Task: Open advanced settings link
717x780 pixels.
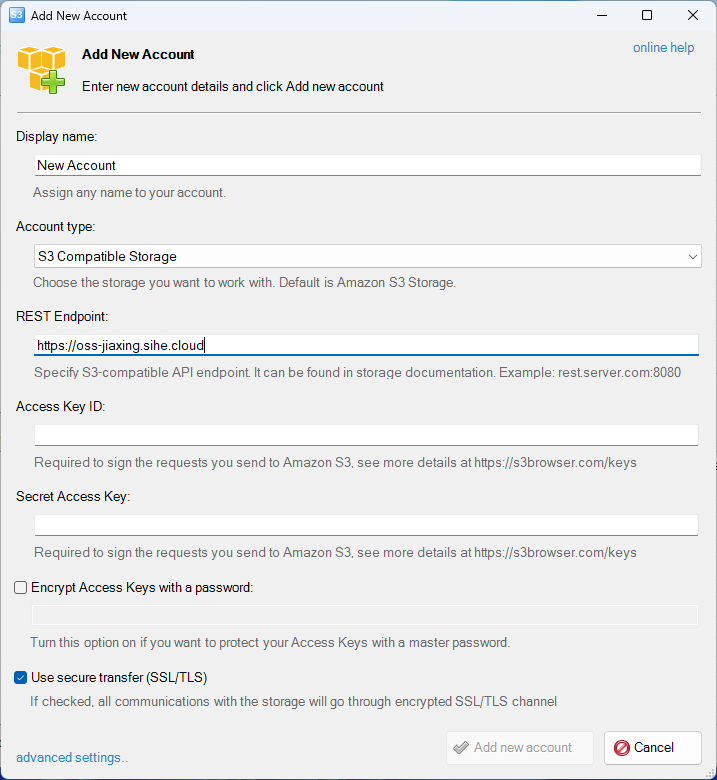Action: [72, 758]
